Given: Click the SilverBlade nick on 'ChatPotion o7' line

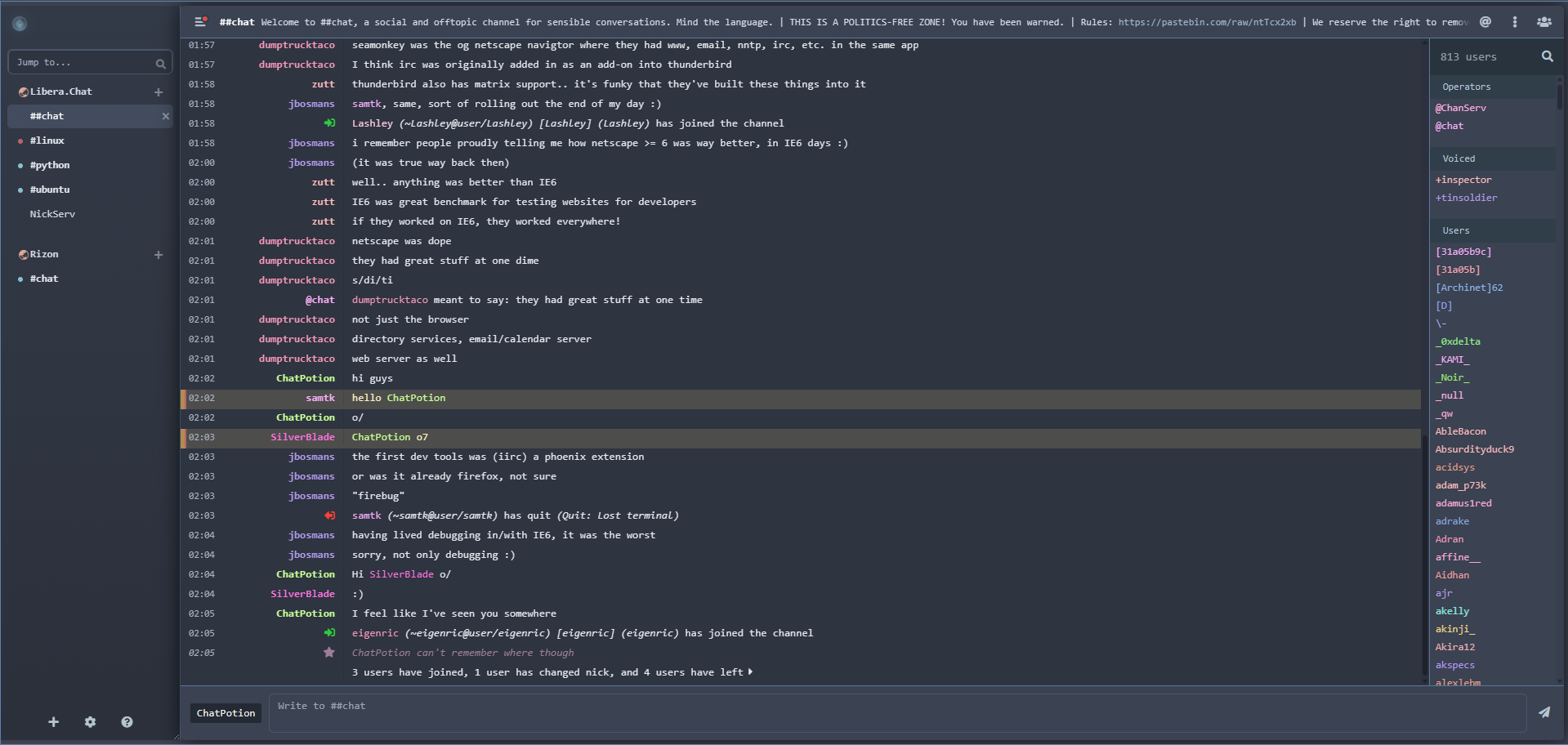Looking at the screenshot, I should point(302,437).
